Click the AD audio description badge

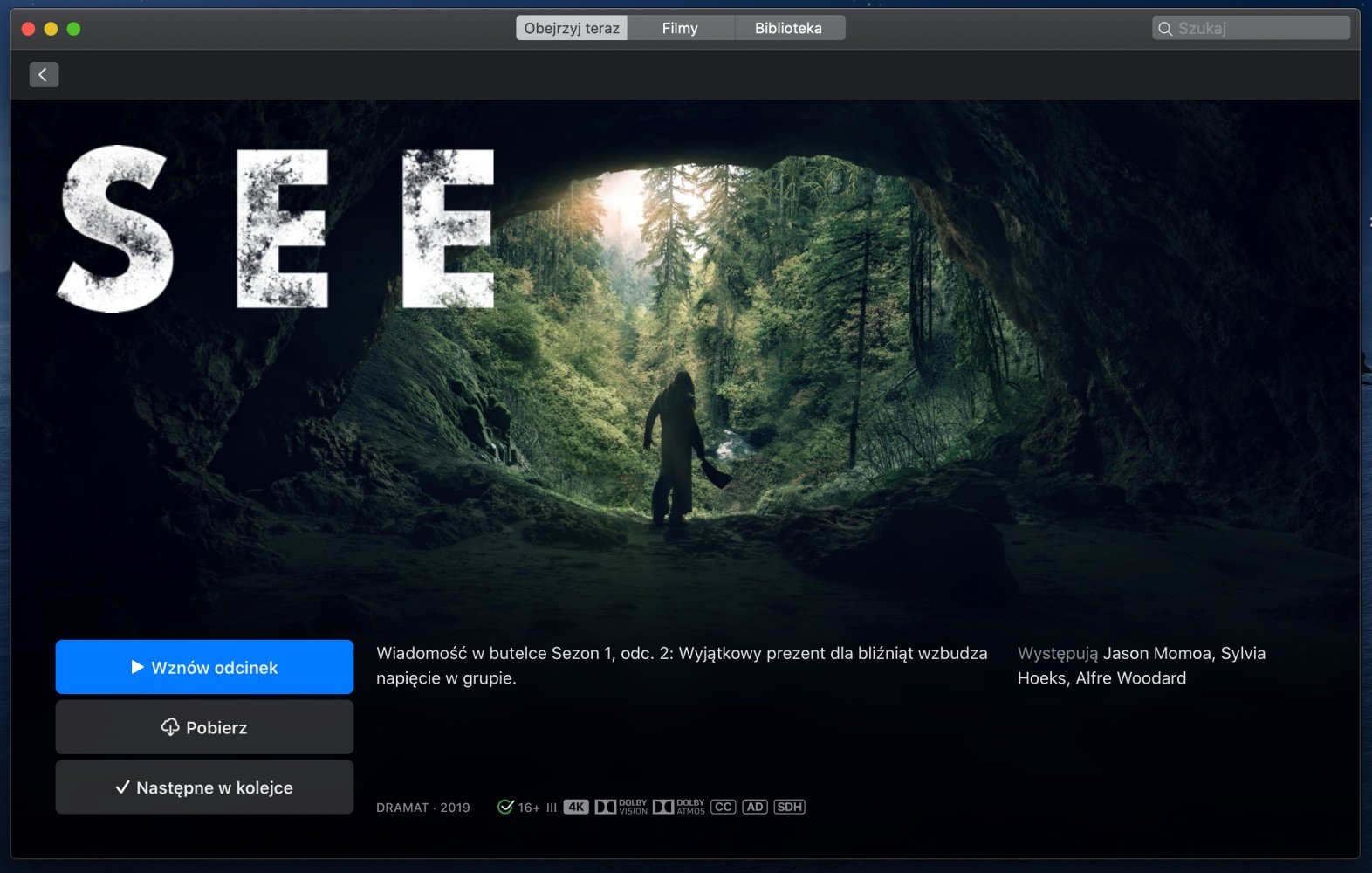tap(755, 807)
